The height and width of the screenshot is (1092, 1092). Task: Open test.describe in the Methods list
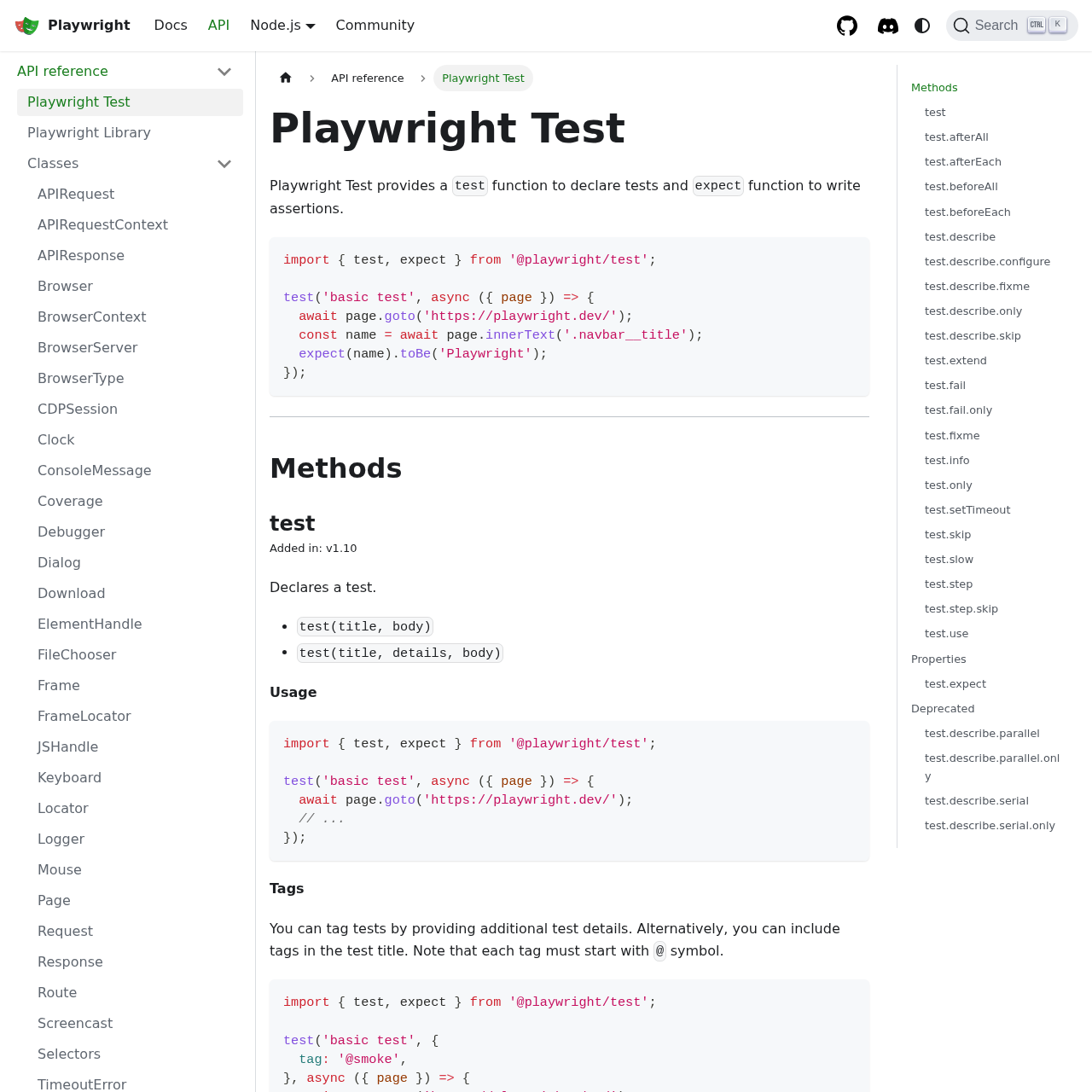click(x=960, y=237)
